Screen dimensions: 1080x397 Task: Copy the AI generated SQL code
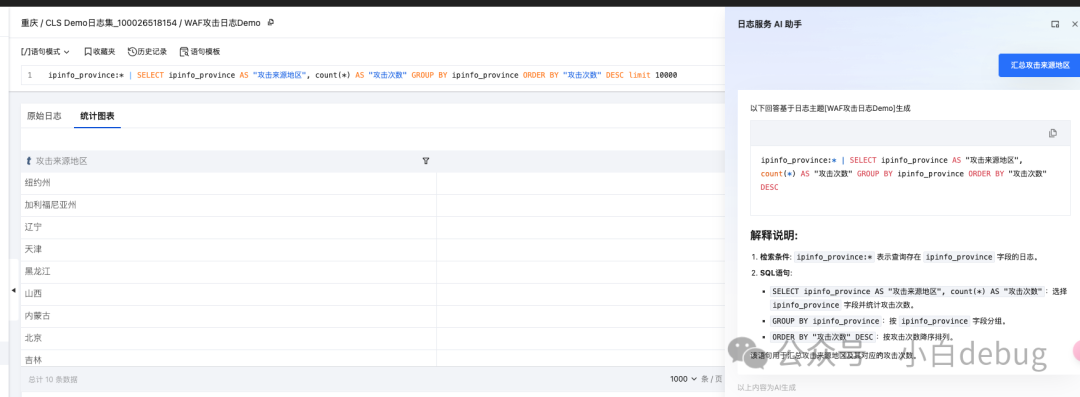click(x=1052, y=134)
